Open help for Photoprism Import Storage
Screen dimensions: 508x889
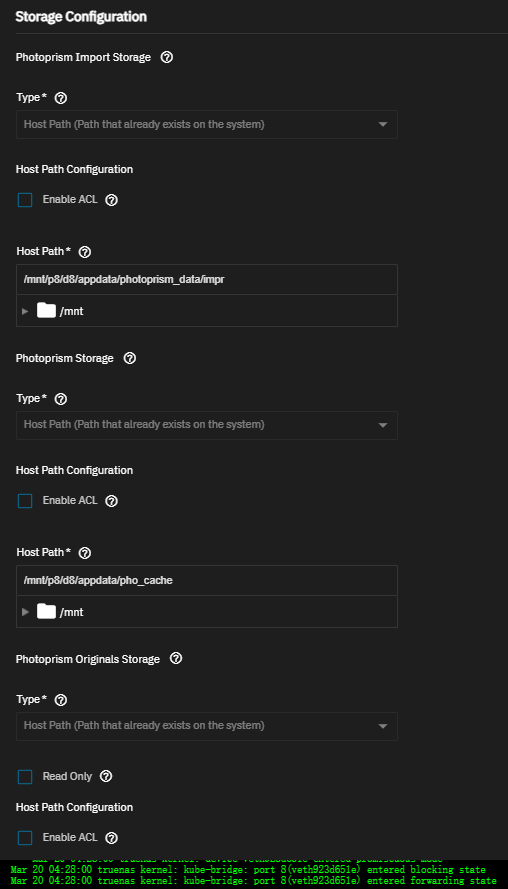click(167, 57)
